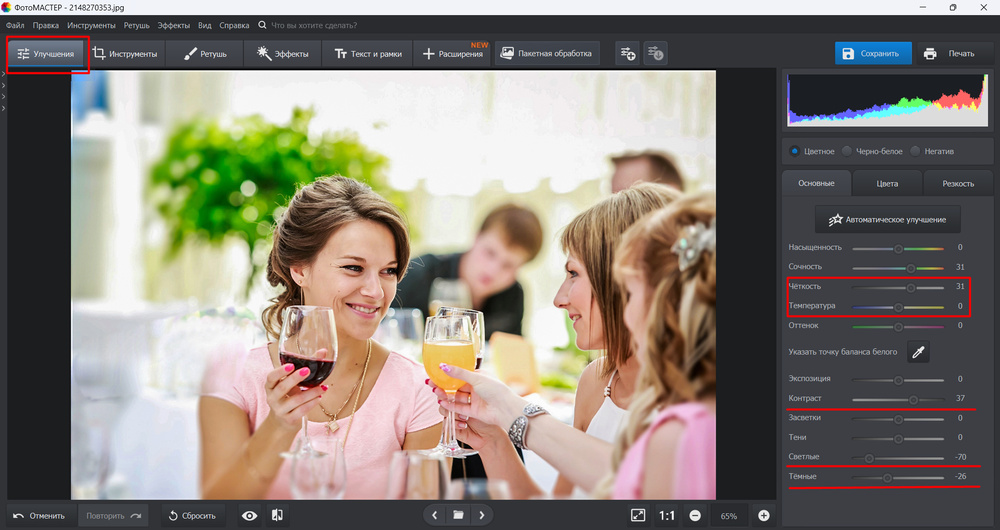This screenshot has height=530, width=1000.
Task: Click the blue Сохранить button
Action: coord(873,53)
